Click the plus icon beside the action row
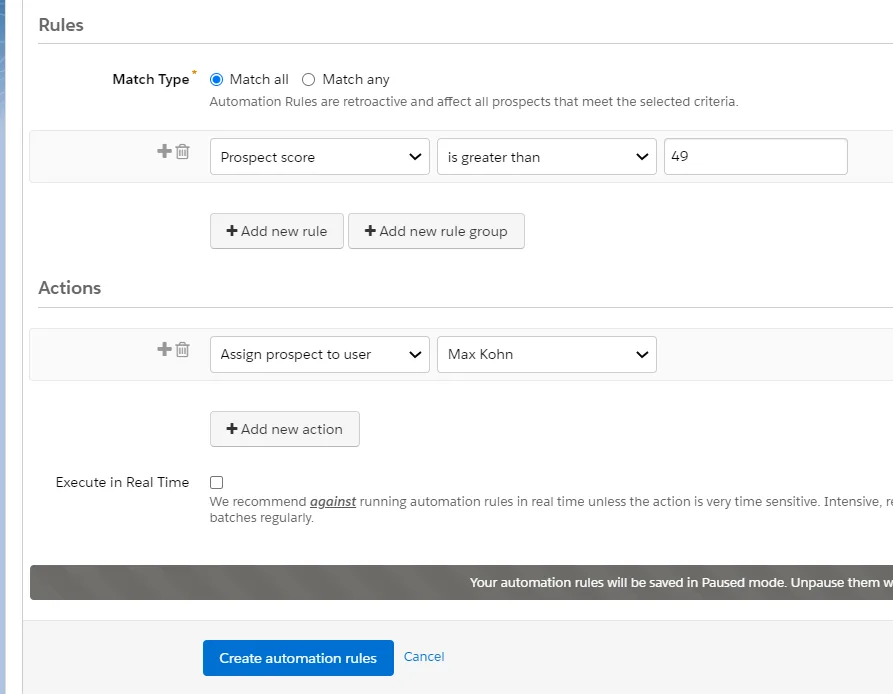Viewport: 893px width, 694px height. coord(165,349)
